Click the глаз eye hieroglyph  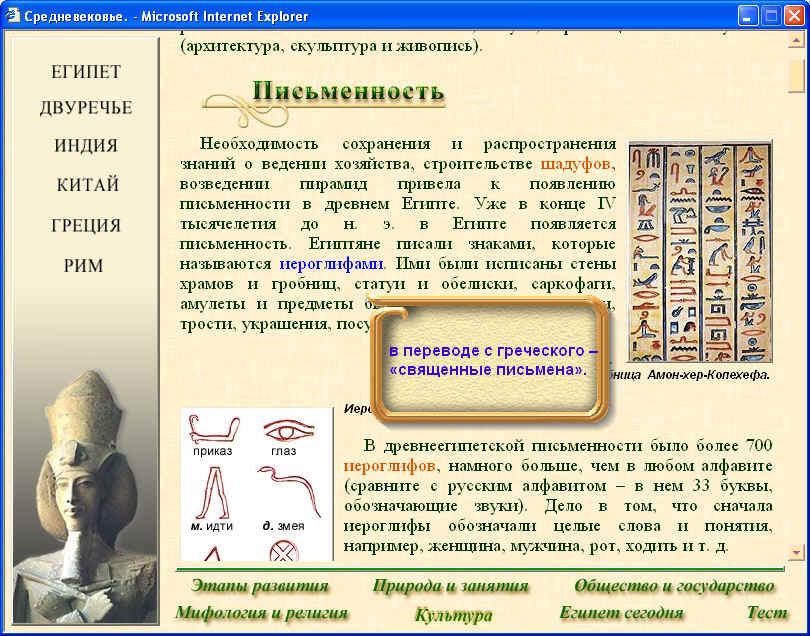coord(289,430)
